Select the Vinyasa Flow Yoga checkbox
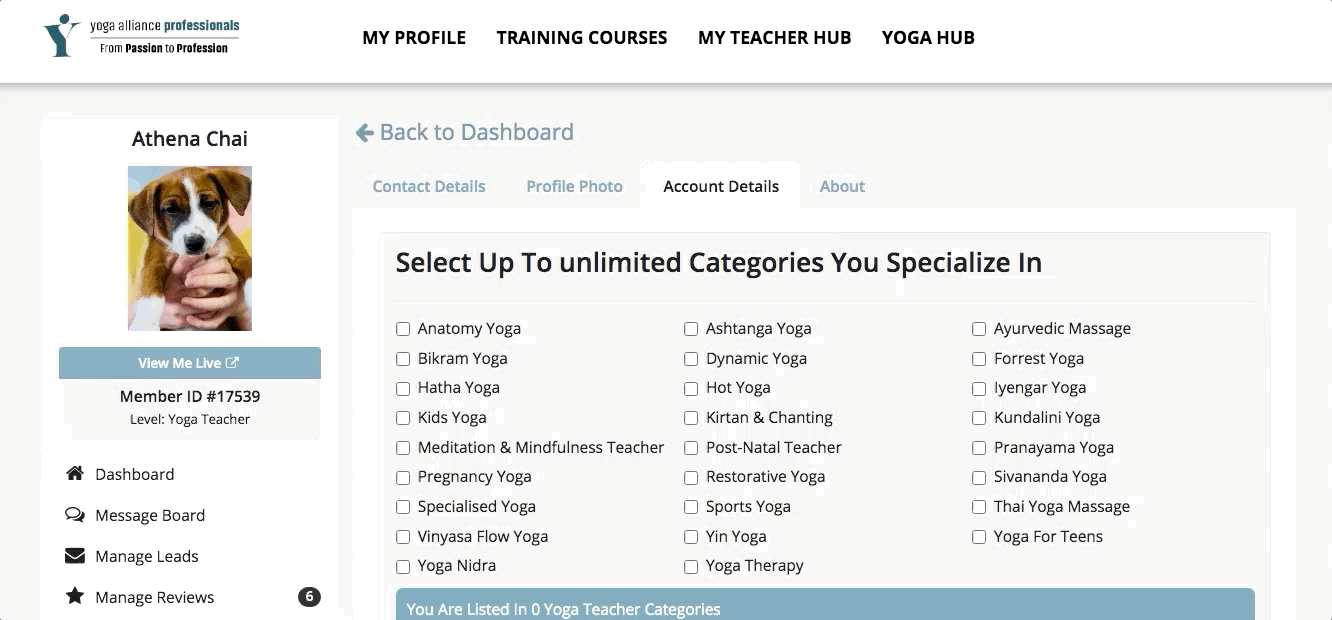 403,537
